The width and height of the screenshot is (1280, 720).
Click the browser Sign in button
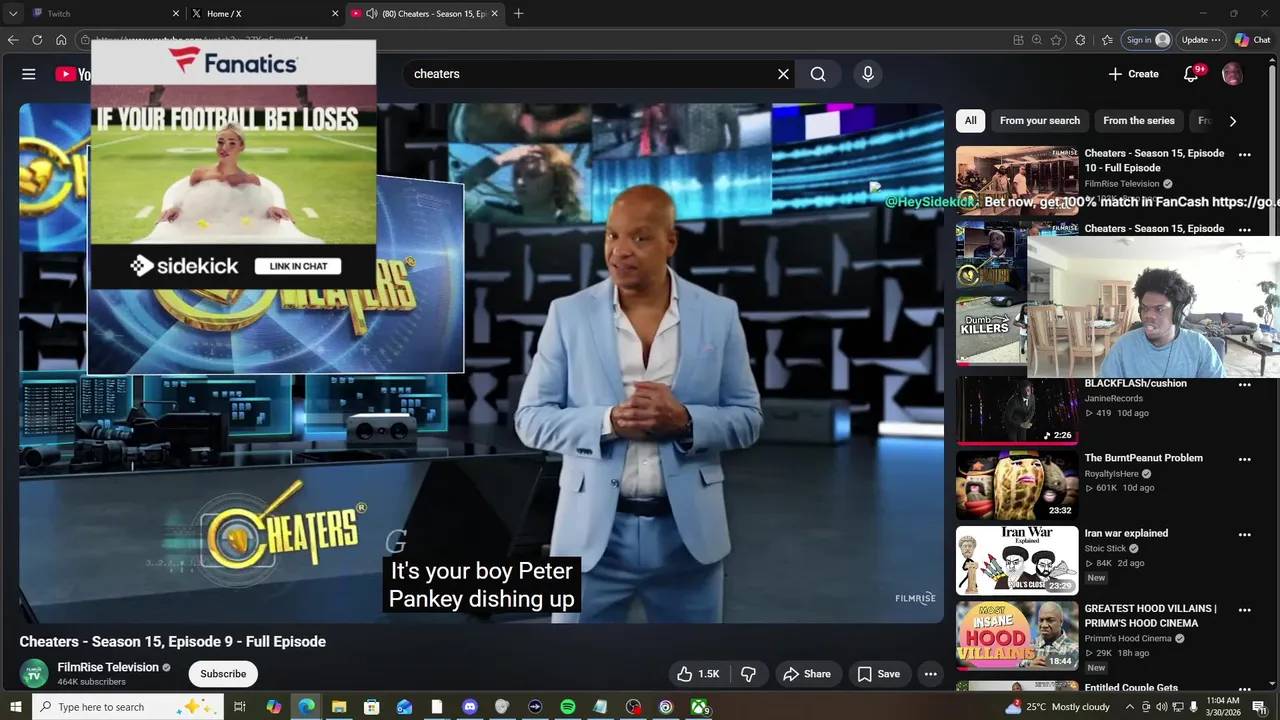coord(1147,40)
